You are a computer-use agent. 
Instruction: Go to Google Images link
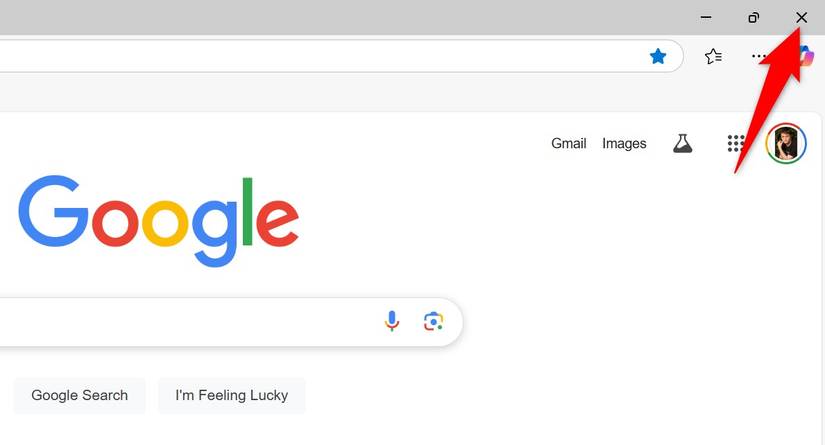624,143
